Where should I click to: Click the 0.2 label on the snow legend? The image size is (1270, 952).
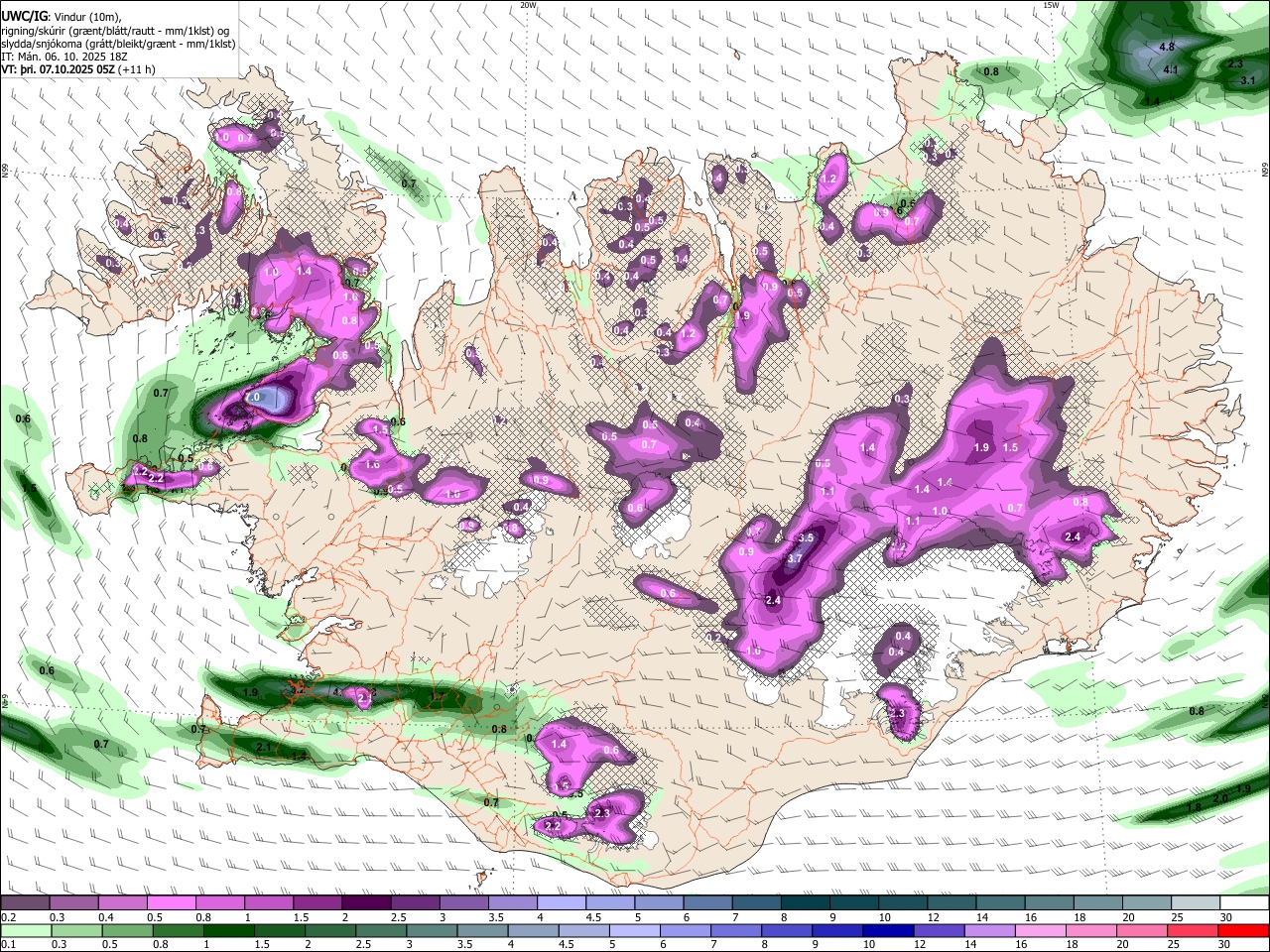(x=8, y=917)
